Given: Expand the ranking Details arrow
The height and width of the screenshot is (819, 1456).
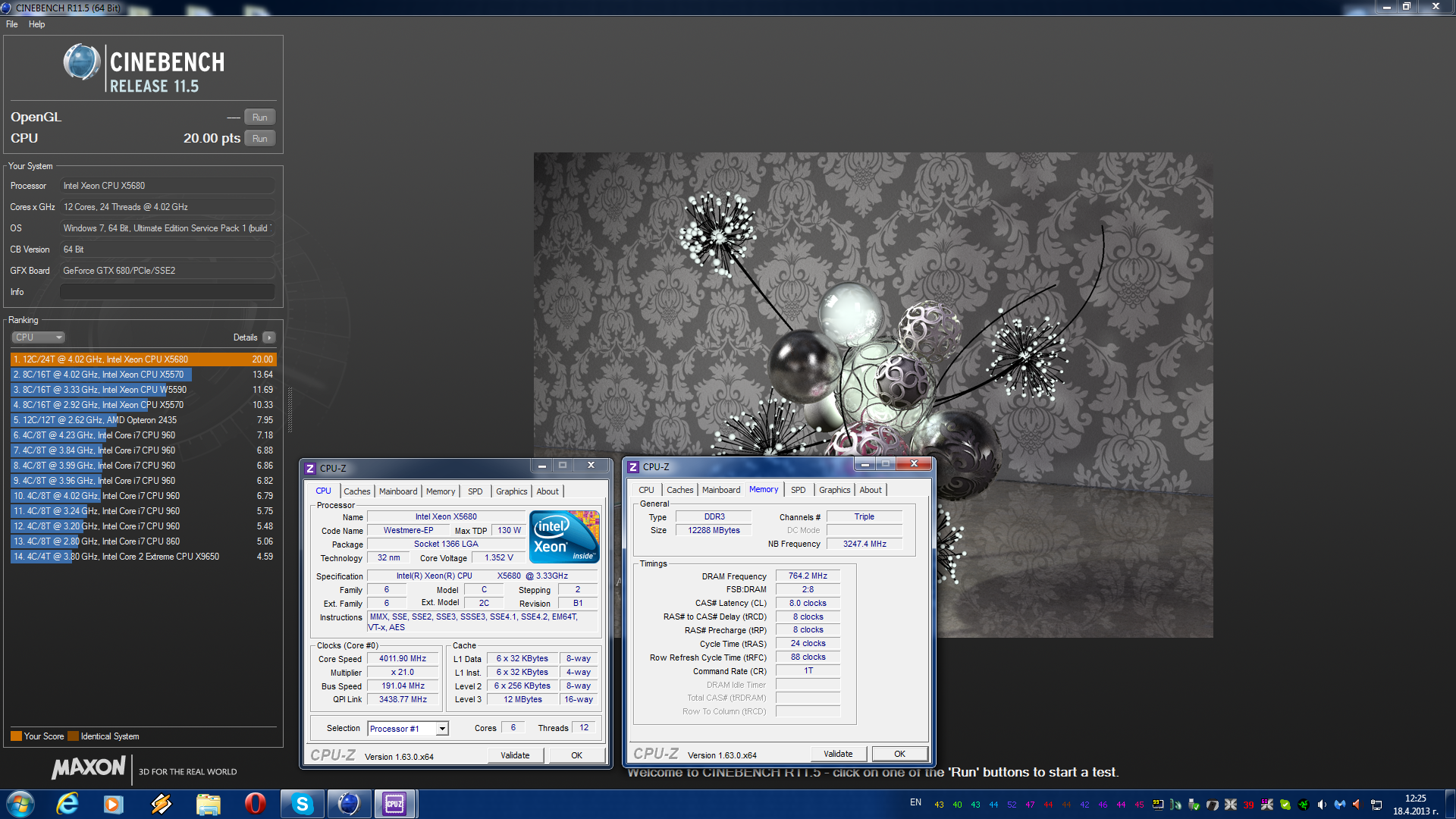Looking at the screenshot, I should [x=269, y=337].
